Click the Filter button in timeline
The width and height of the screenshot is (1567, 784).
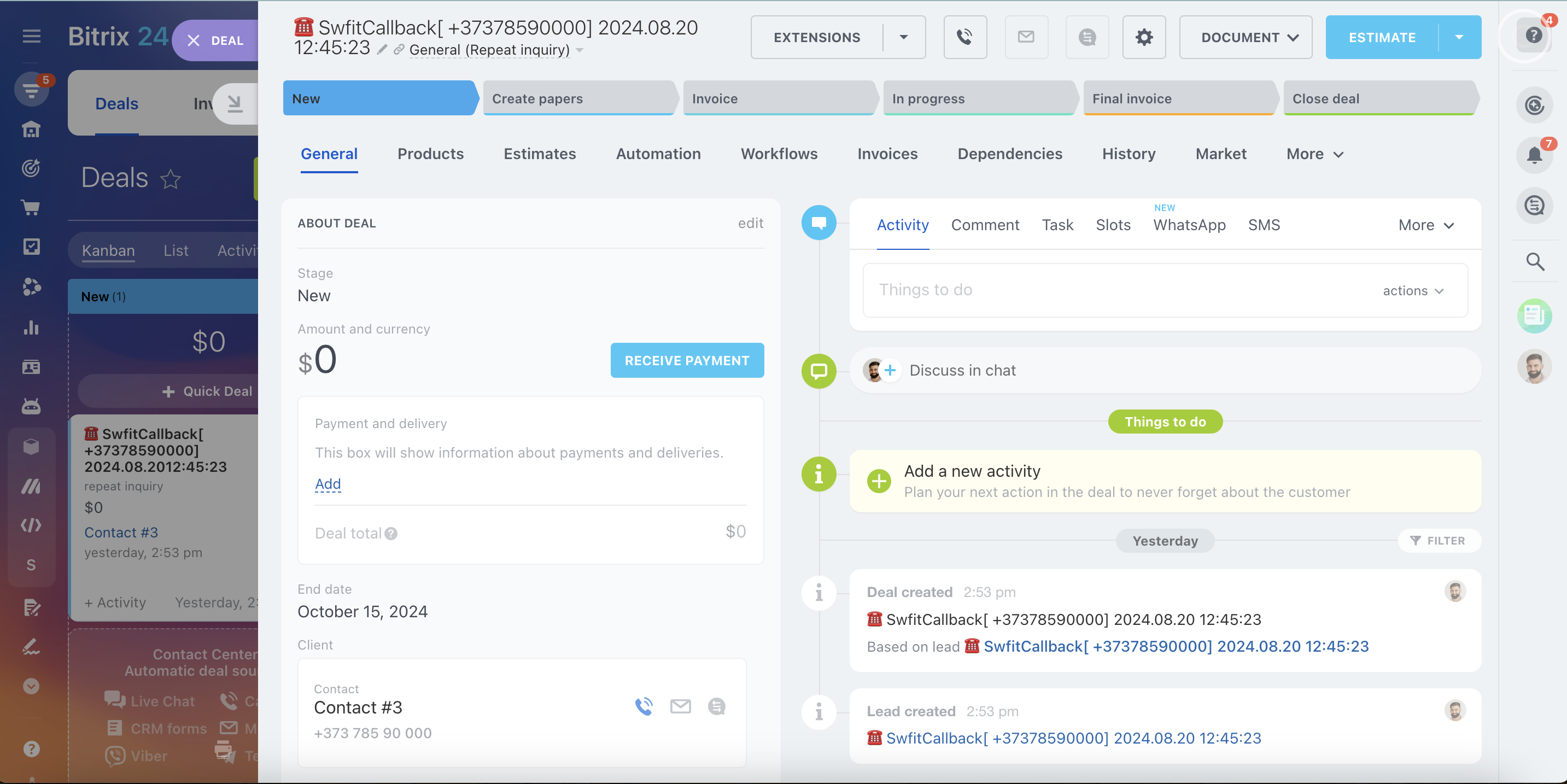1438,541
